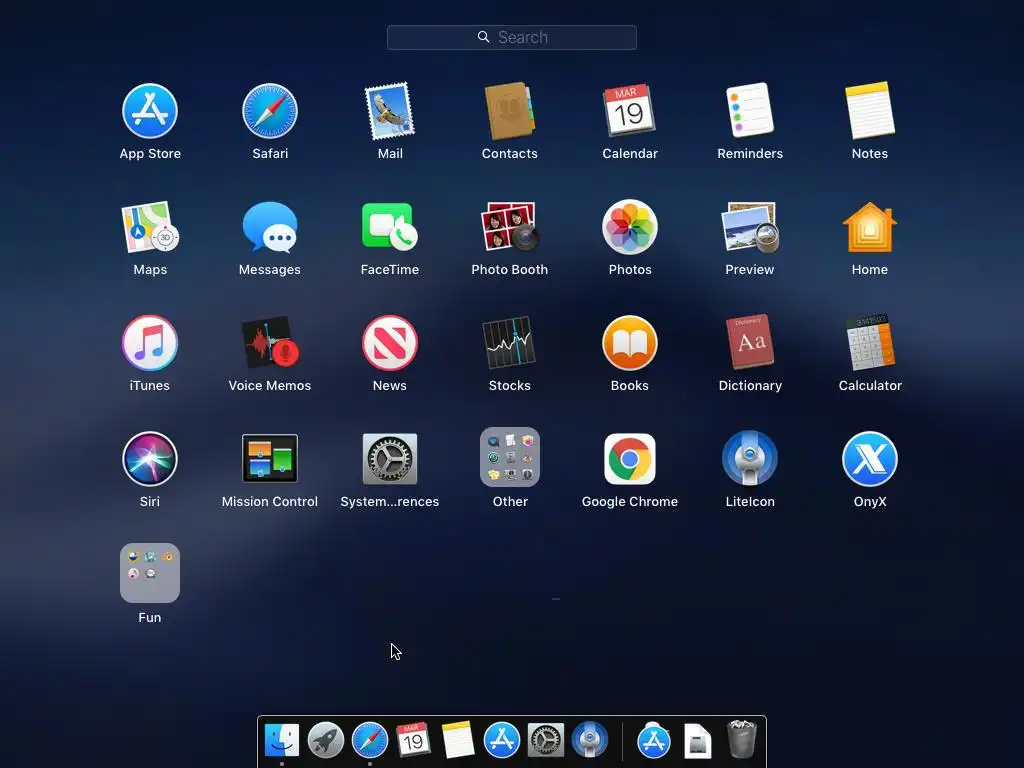The image size is (1024, 768).
Task: Launch Safari from the Launchpad grid
Action: click(270, 111)
